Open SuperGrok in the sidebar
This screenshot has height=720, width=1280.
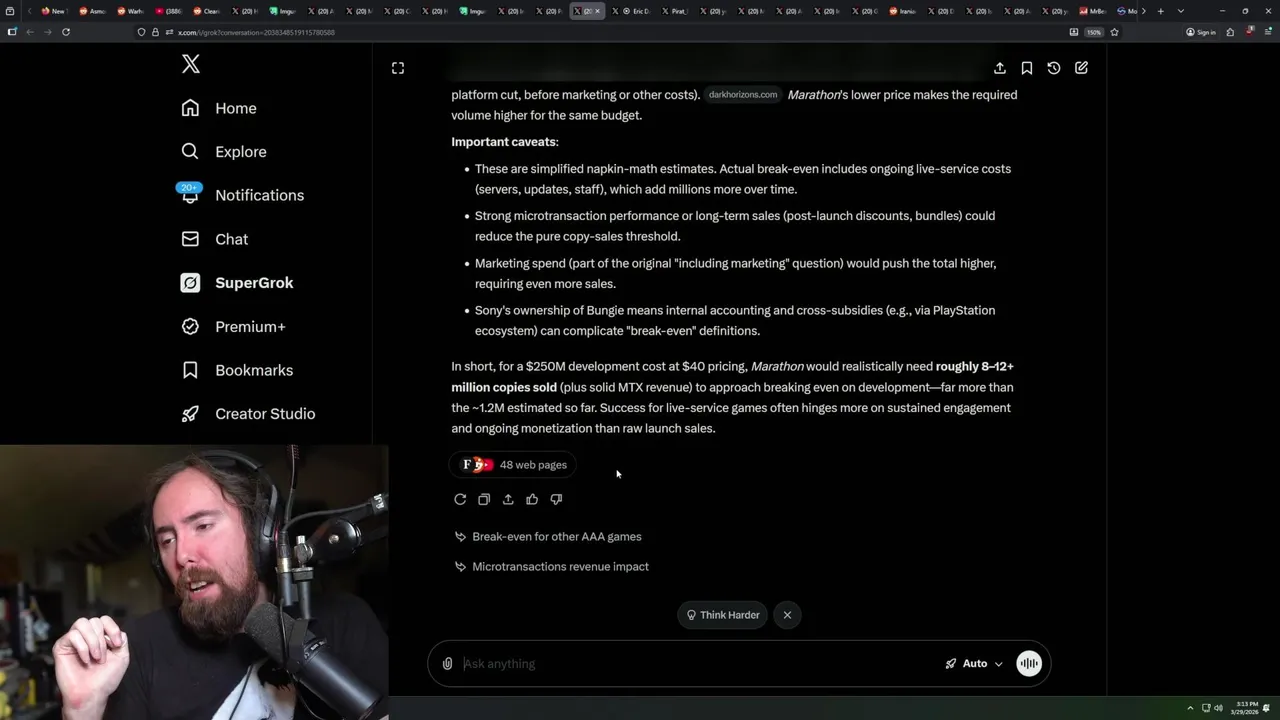click(x=237, y=283)
